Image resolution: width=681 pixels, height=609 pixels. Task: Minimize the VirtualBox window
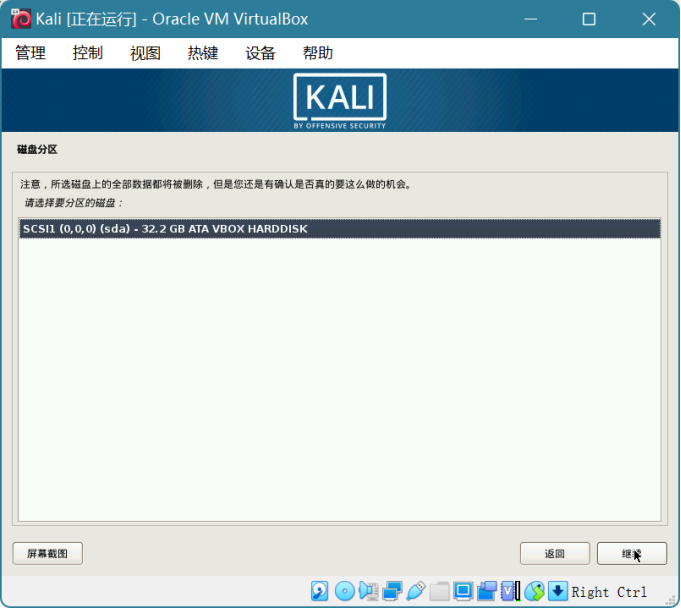coord(530,19)
